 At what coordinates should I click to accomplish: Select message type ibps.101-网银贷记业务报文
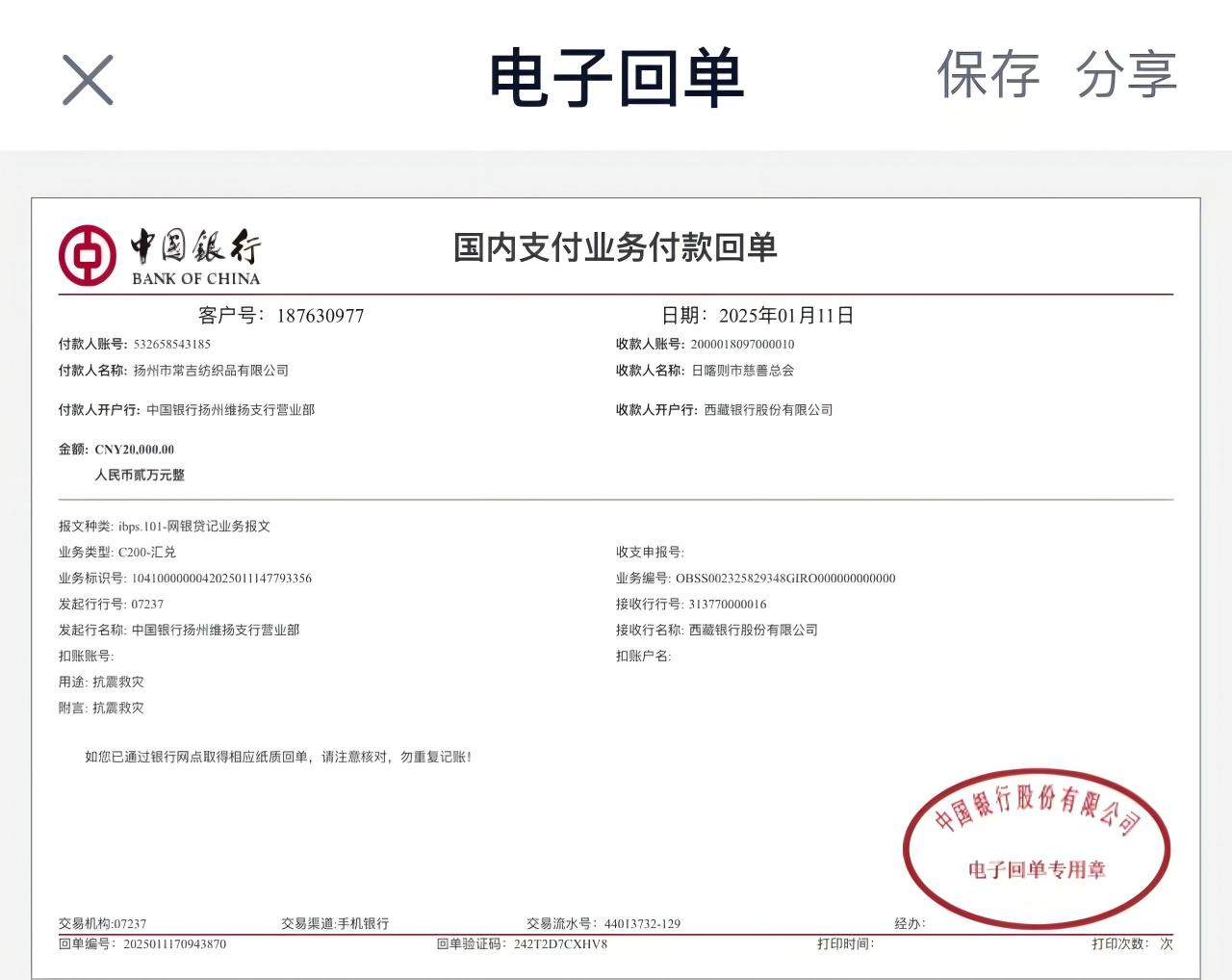(x=194, y=527)
